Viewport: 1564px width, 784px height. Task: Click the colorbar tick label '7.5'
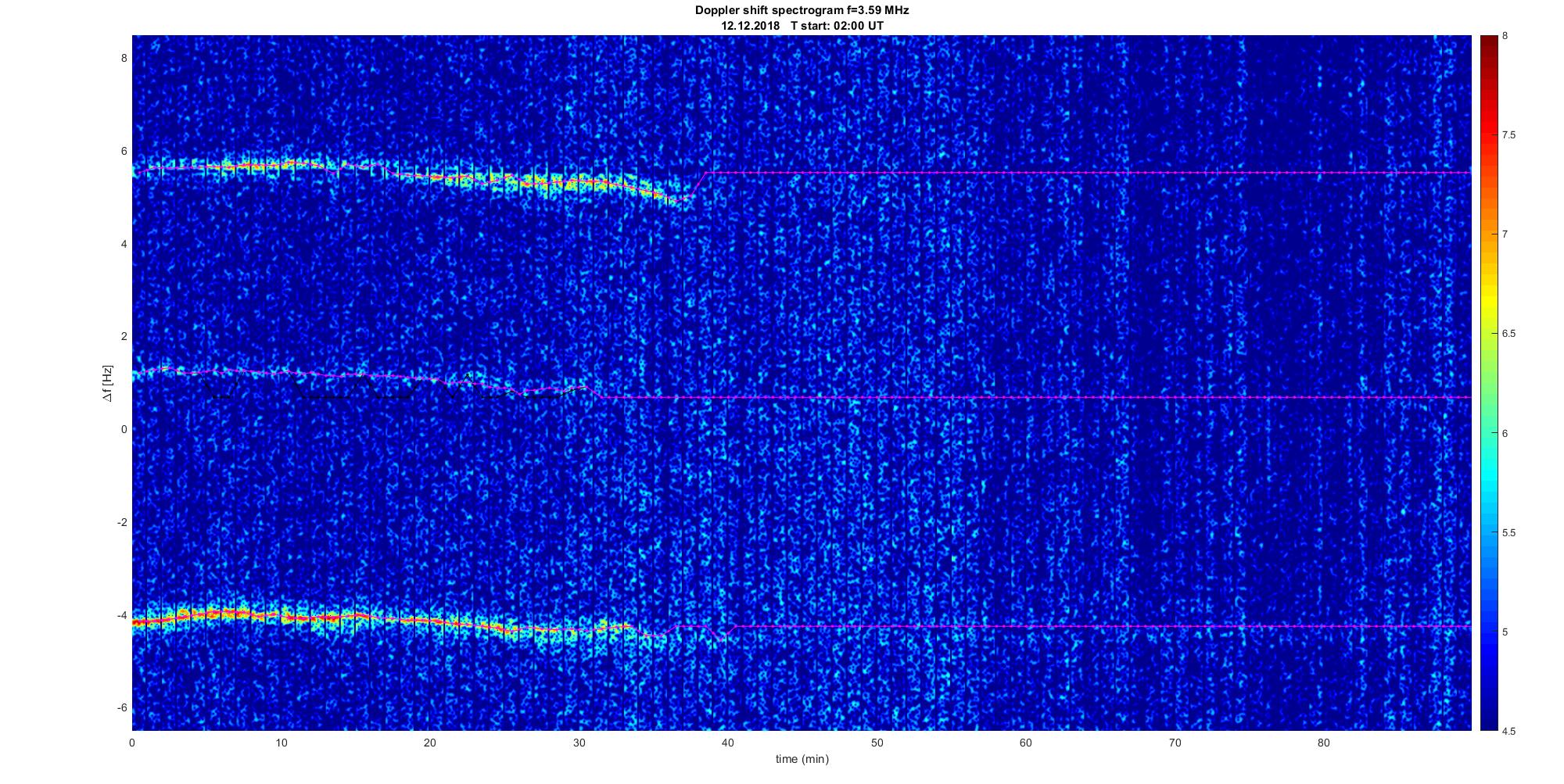(1509, 135)
